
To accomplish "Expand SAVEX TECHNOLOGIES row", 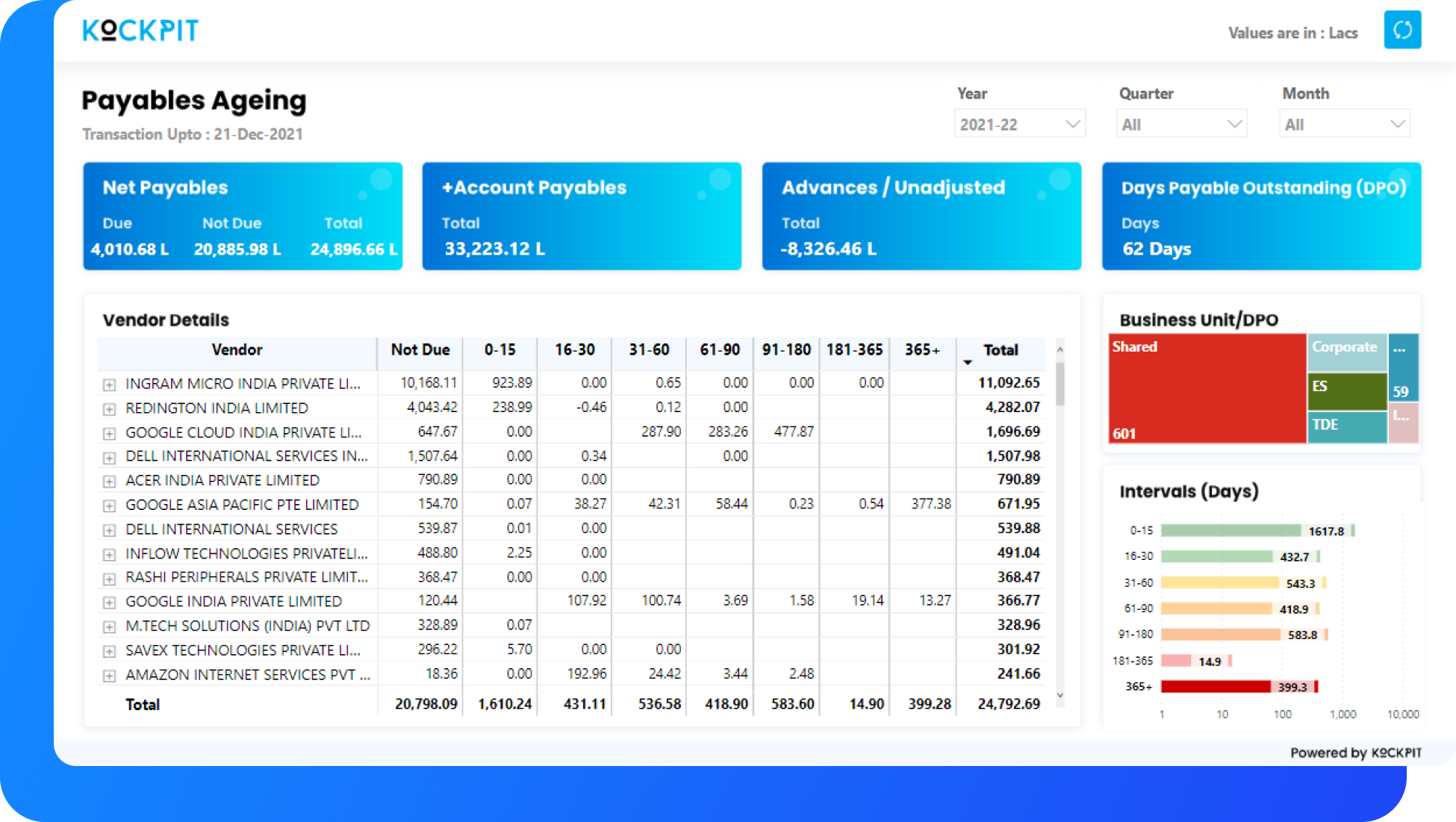I will 109,652.
